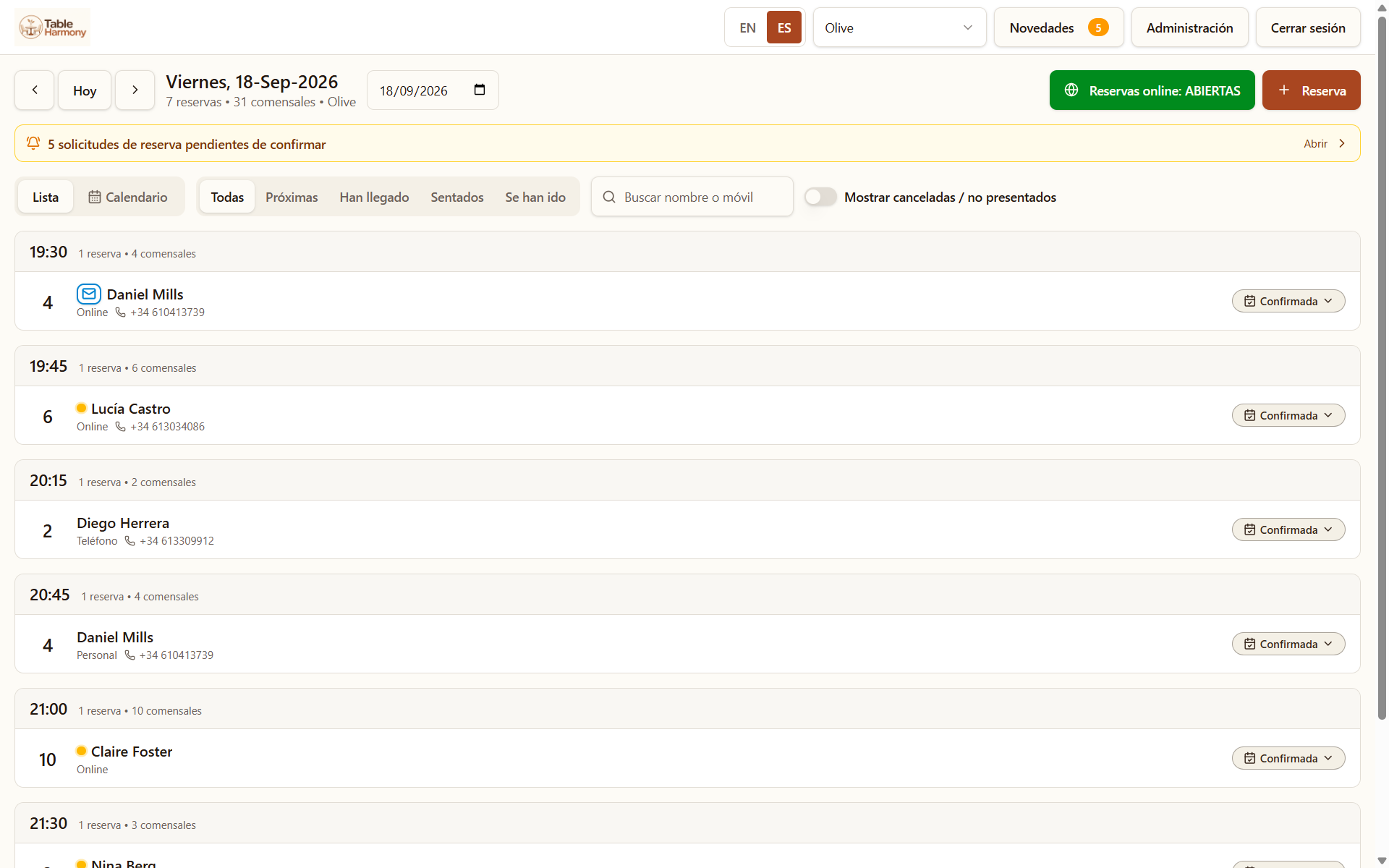Viewport: 1389px width, 868px height.
Task: Click the yellow dot next to Claire Foster
Action: click(81, 751)
